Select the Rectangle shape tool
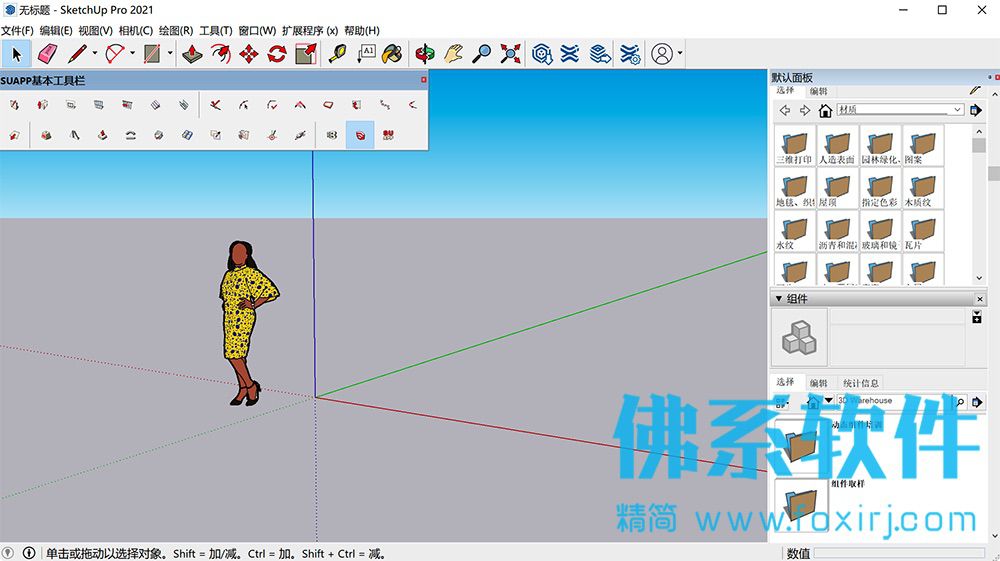The width and height of the screenshot is (1000, 561). point(152,54)
